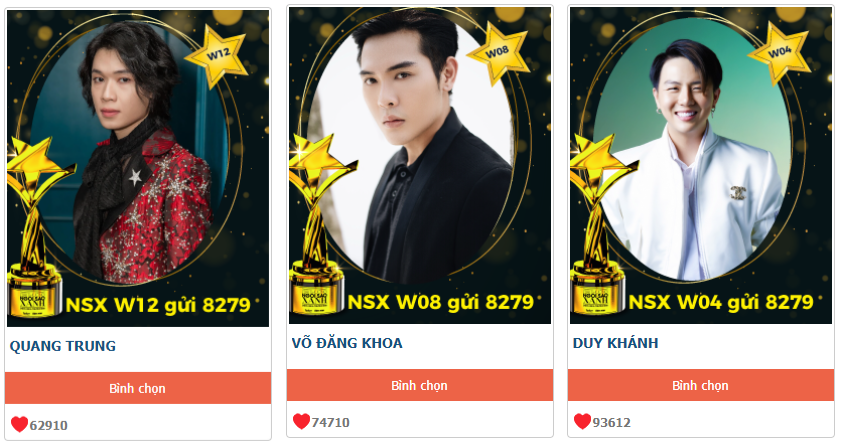The image size is (842, 443).
Task: Click the 93612 vote count
Action: (x=612, y=423)
